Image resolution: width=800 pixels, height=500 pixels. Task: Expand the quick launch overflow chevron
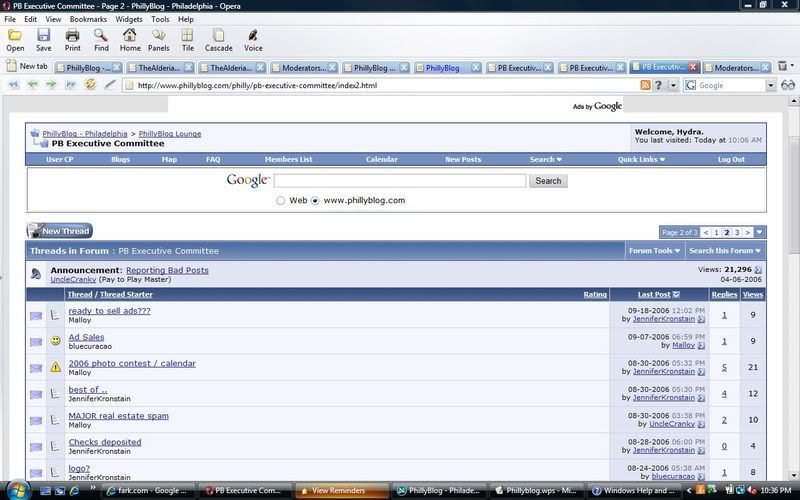[x=93, y=488]
